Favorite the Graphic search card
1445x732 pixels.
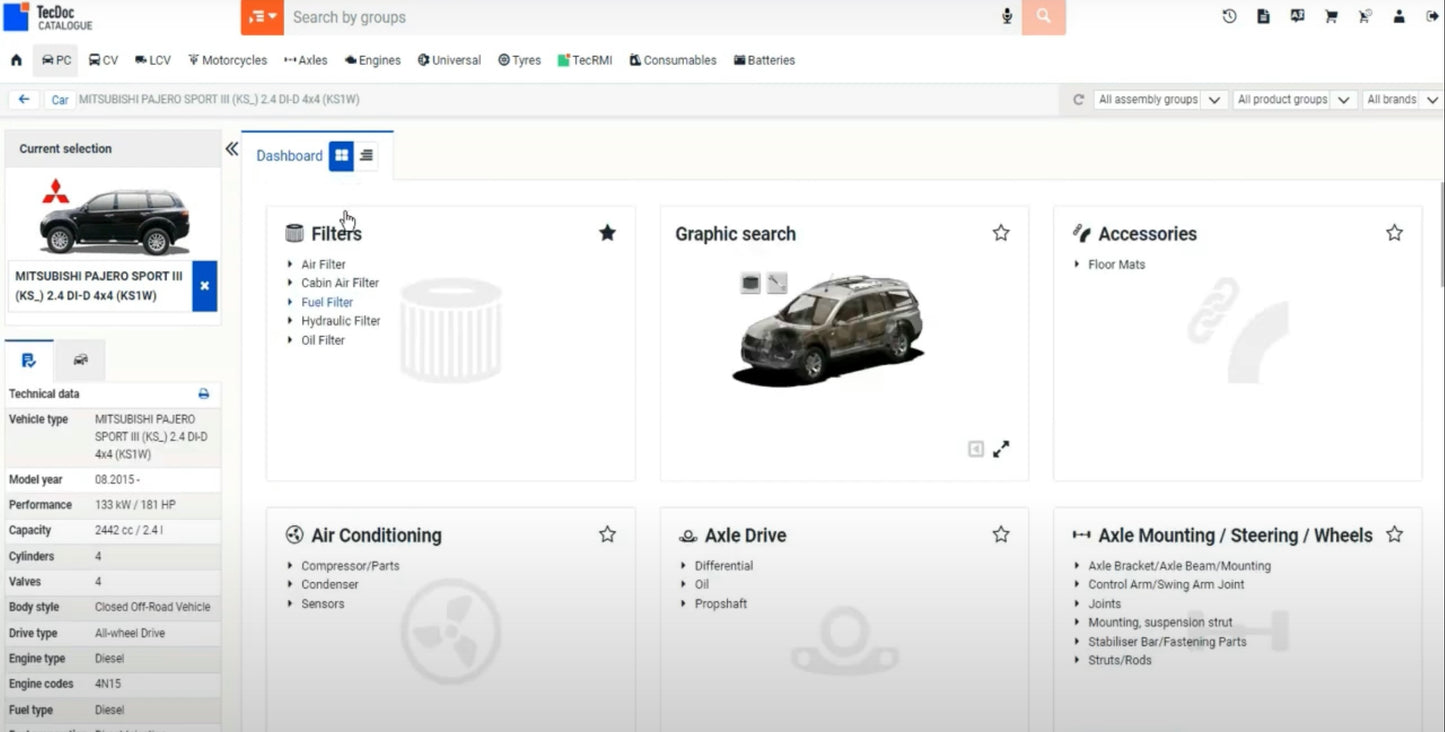pyautogui.click(x=1001, y=233)
